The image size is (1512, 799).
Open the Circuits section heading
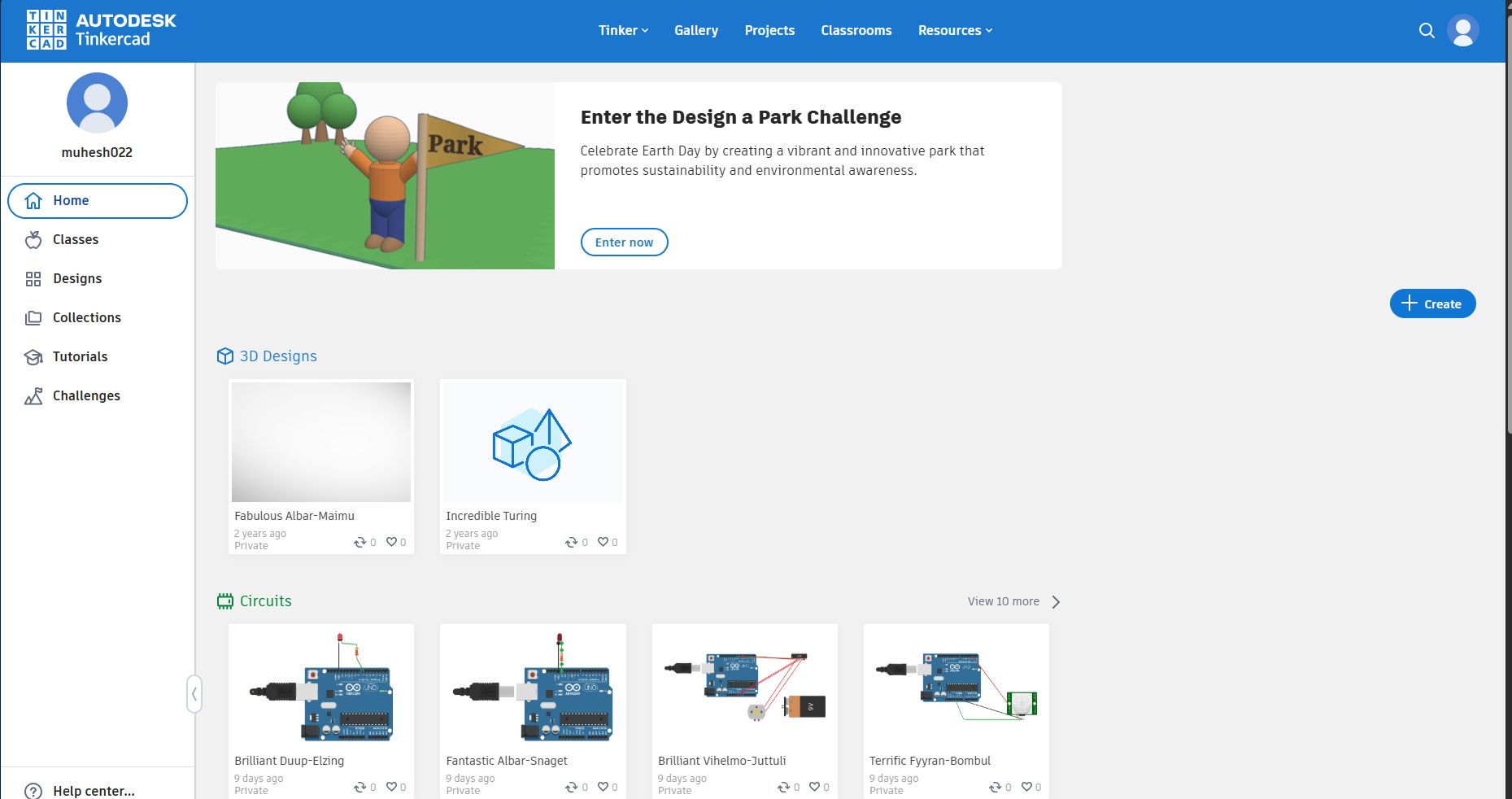click(x=265, y=601)
